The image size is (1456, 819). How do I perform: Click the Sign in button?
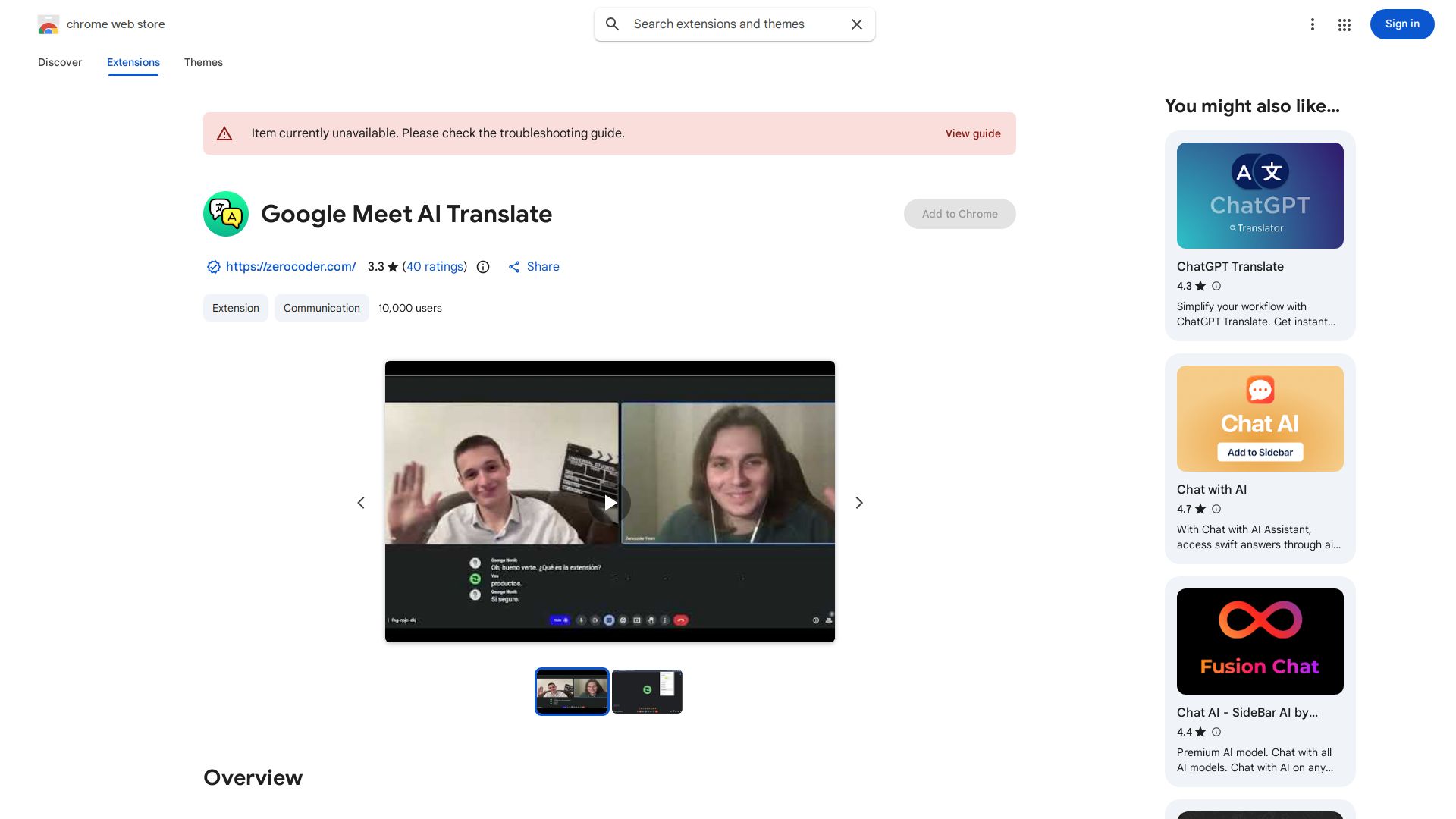coord(1401,24)
